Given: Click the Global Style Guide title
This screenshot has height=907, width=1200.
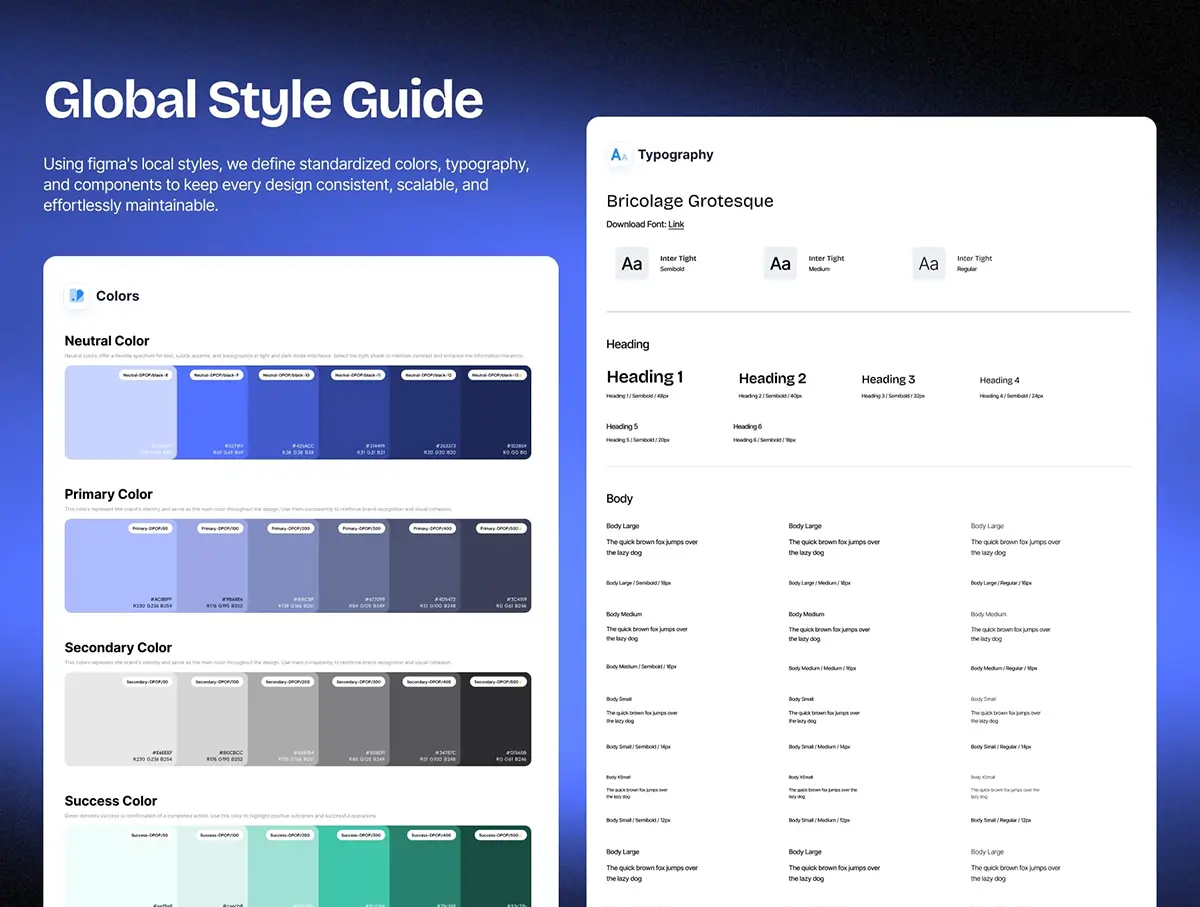Looking at the screenshot, I should coord(264,101).
